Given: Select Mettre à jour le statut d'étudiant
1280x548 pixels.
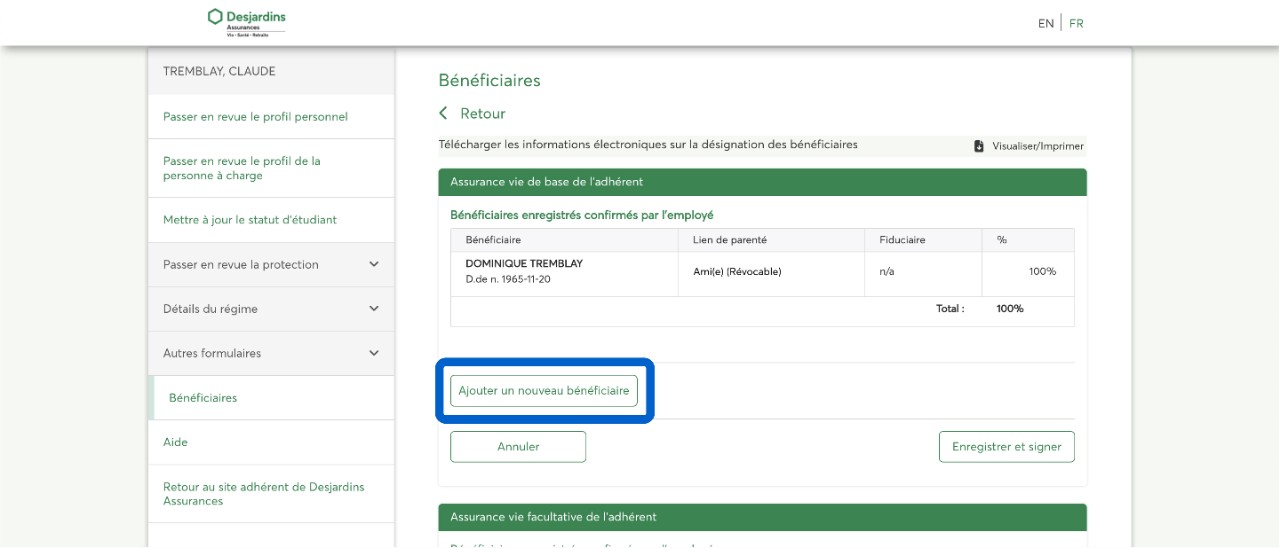Looking at the screenshot, I should [x=249, y=220].
